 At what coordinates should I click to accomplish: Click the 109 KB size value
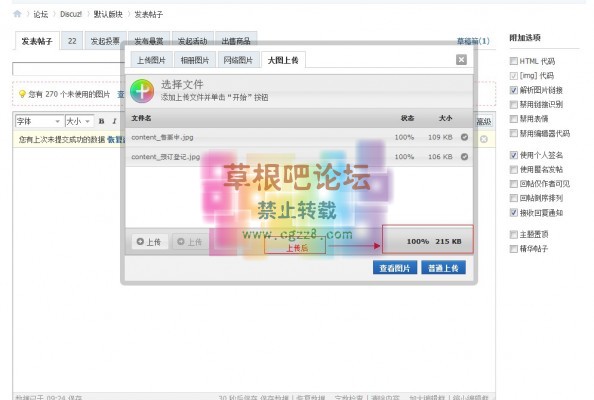pos(440,137)
